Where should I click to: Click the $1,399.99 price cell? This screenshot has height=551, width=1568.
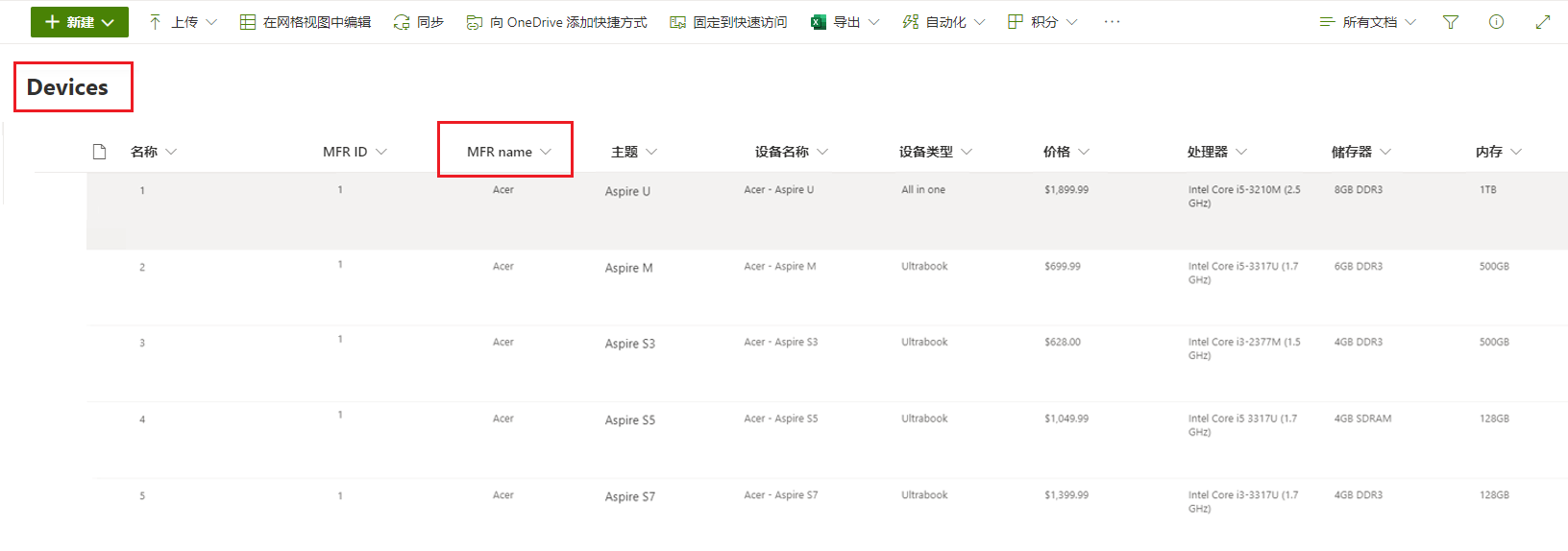pyautogui.click(x=1066, y=495)
